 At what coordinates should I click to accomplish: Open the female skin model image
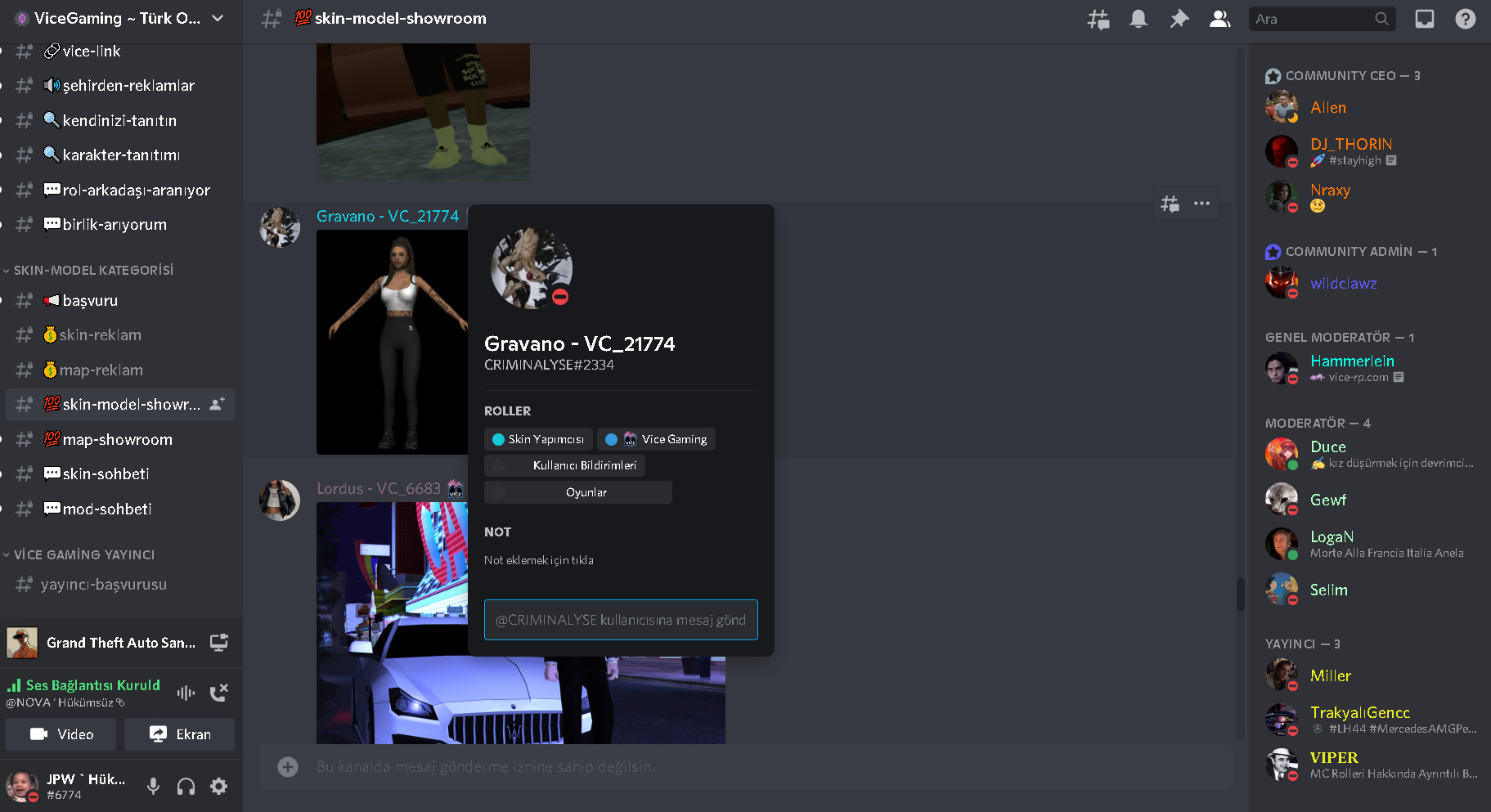click(x=393, y=342)
